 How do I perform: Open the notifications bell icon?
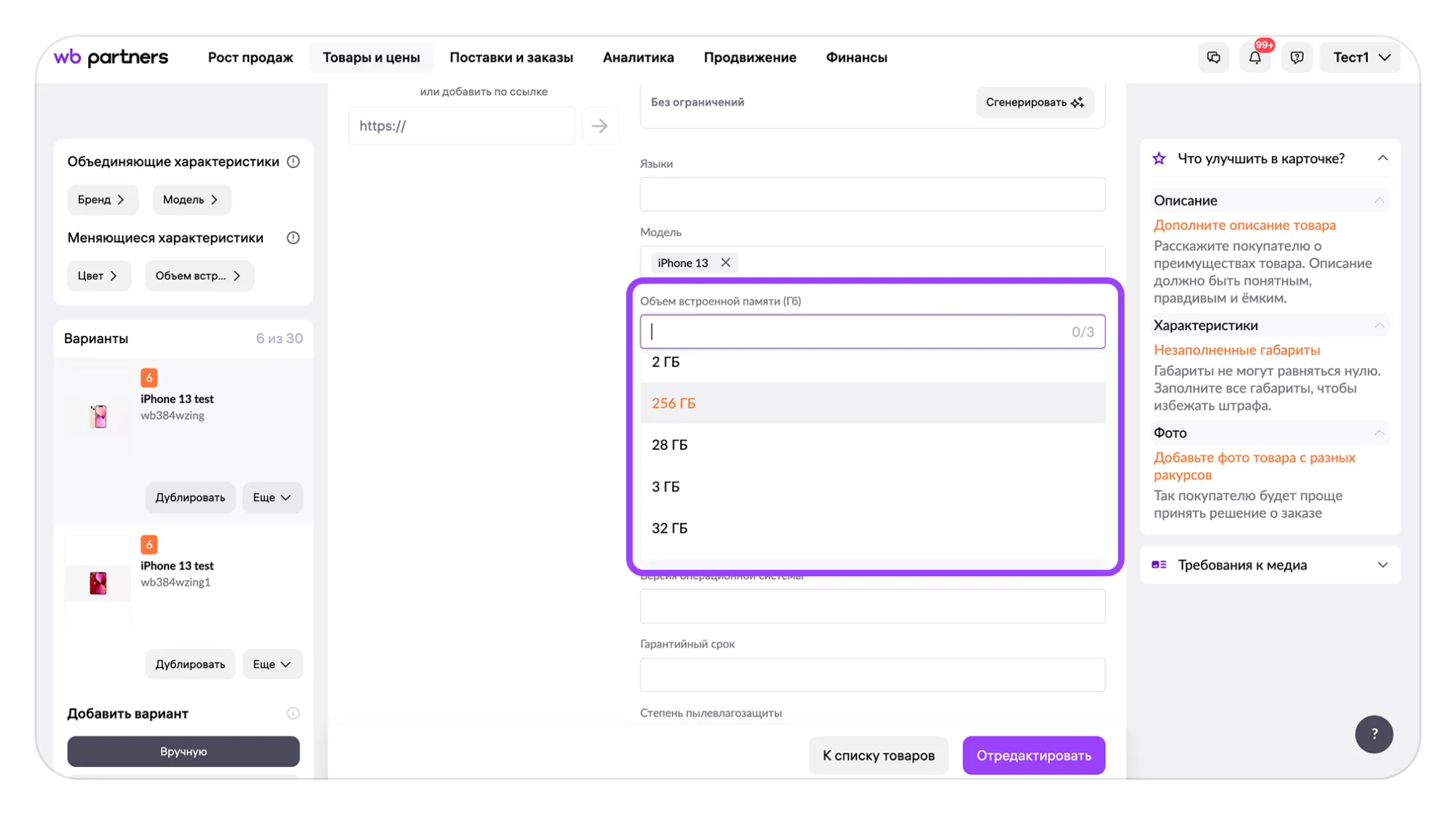pyautogui.click(x=1254, y=58)
